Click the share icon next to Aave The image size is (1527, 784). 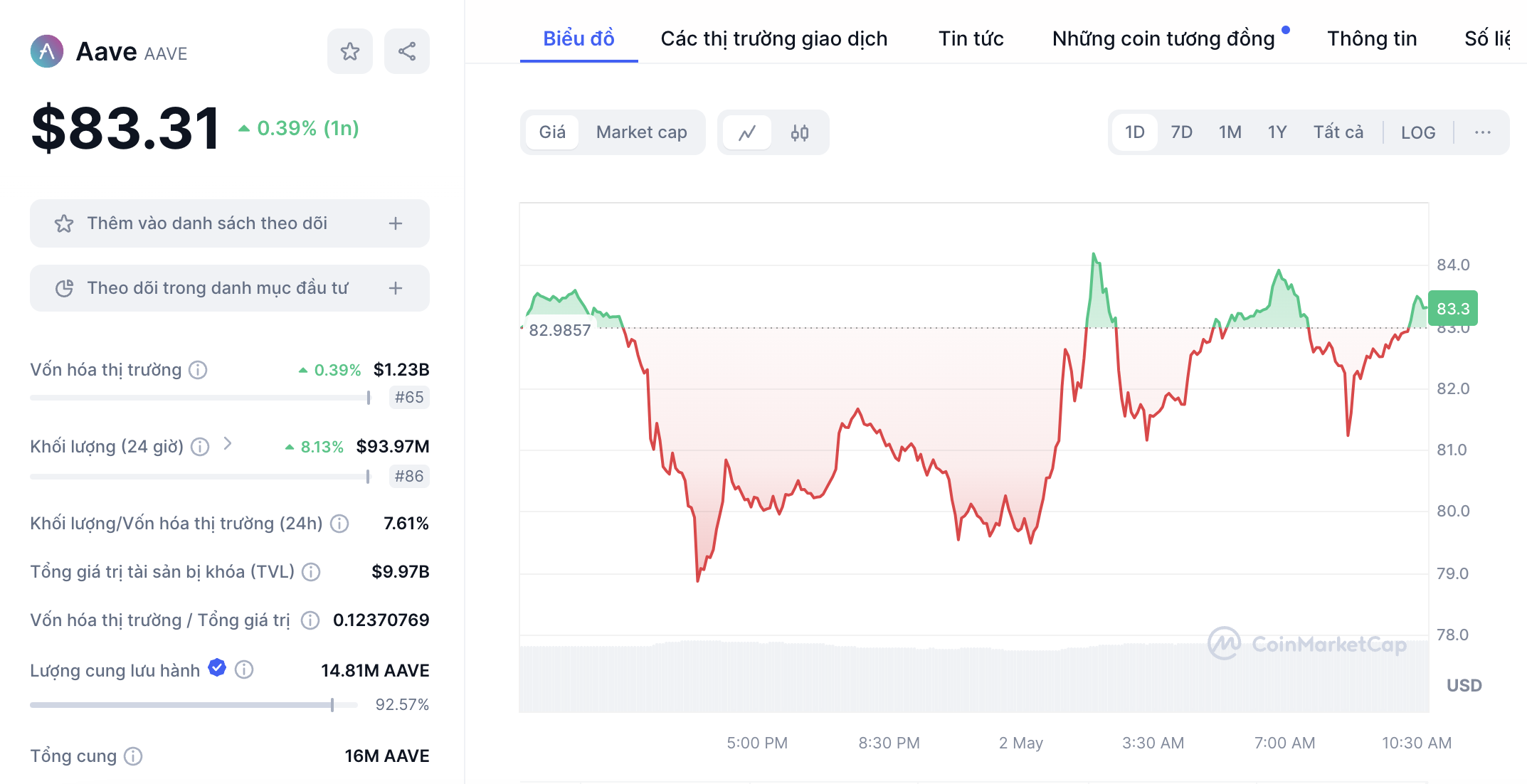coord(406,51)
